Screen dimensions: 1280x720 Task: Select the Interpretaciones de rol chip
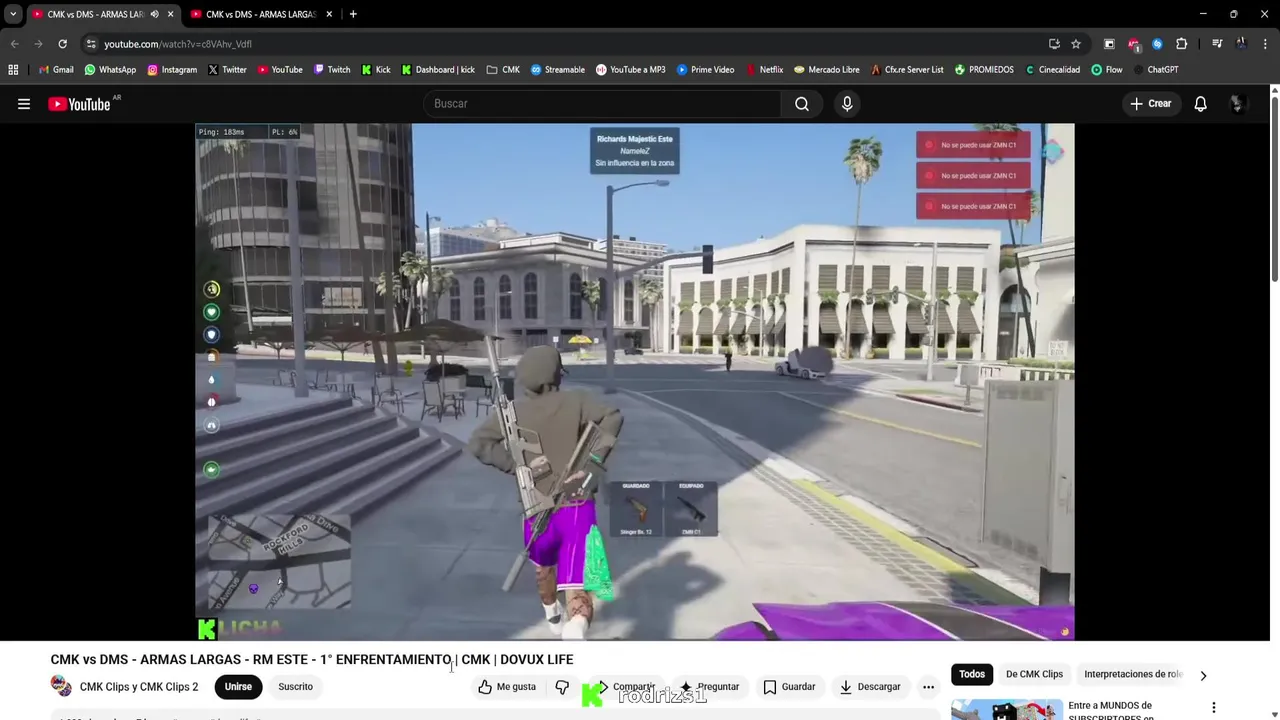pyautogui.click(x=1133, y=674)
